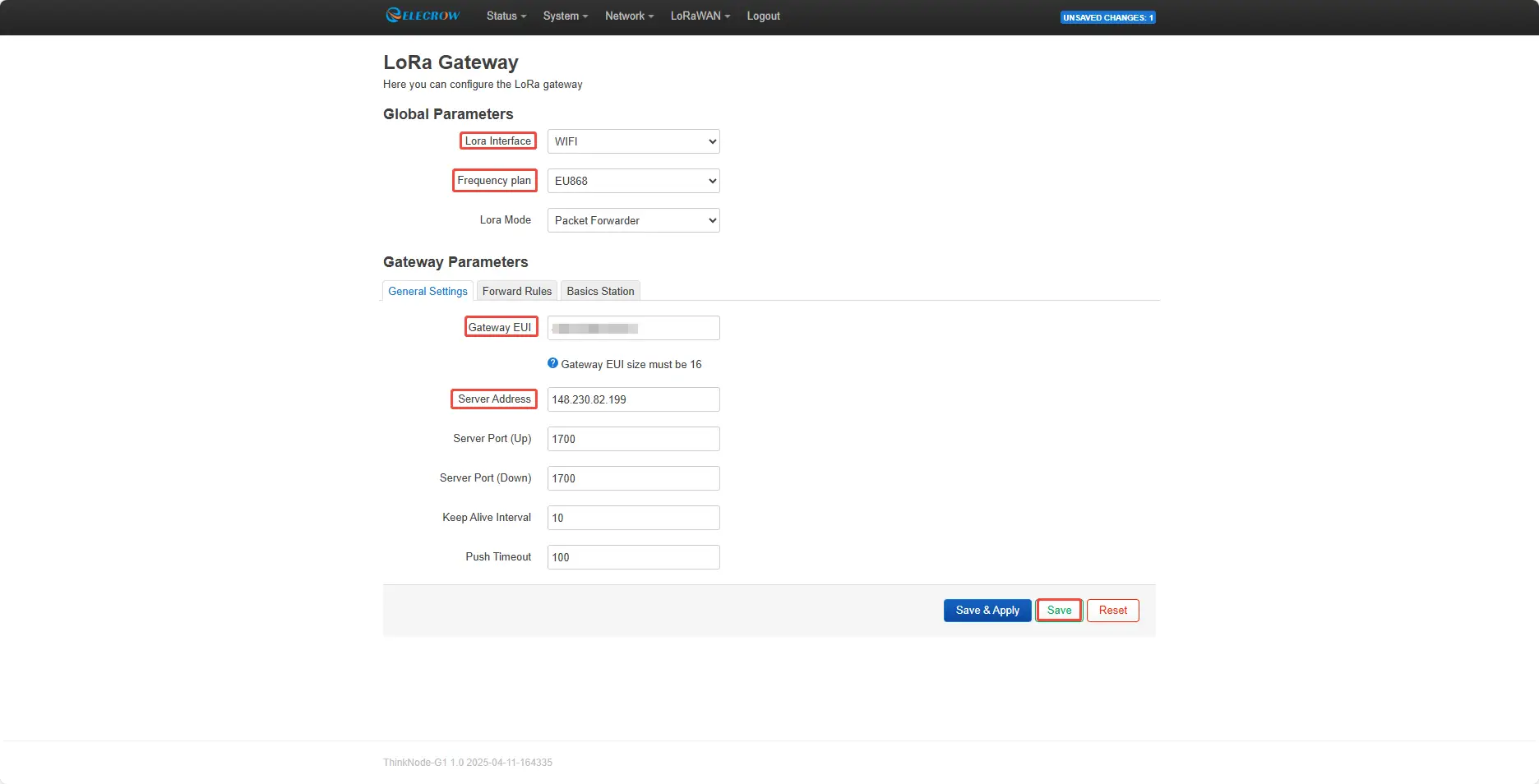Open the Lora Mode dropdown
Viewport: 1539px width, 784px height.
(x=633, y=220)
